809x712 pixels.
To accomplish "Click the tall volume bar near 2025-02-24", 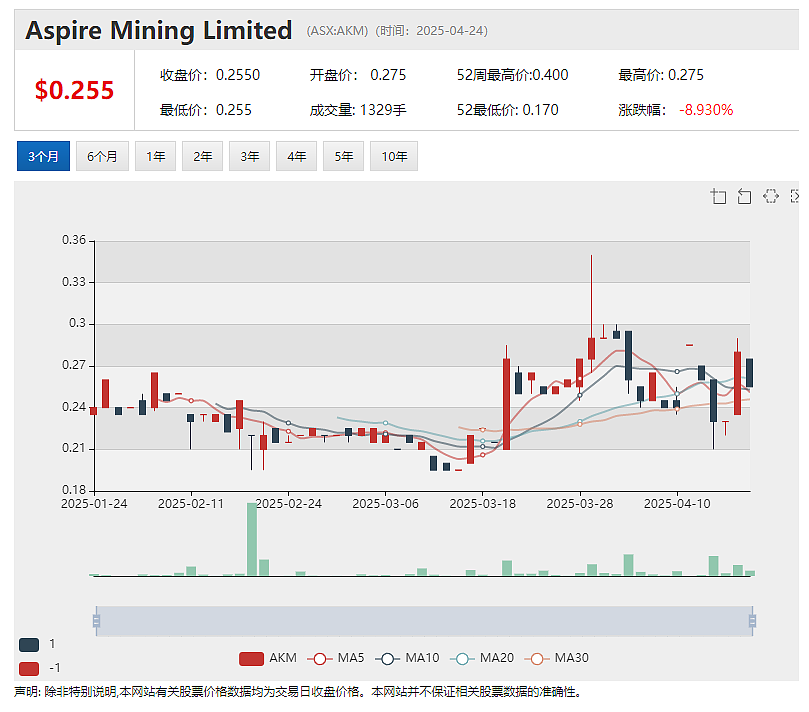I will pos(252,539).
